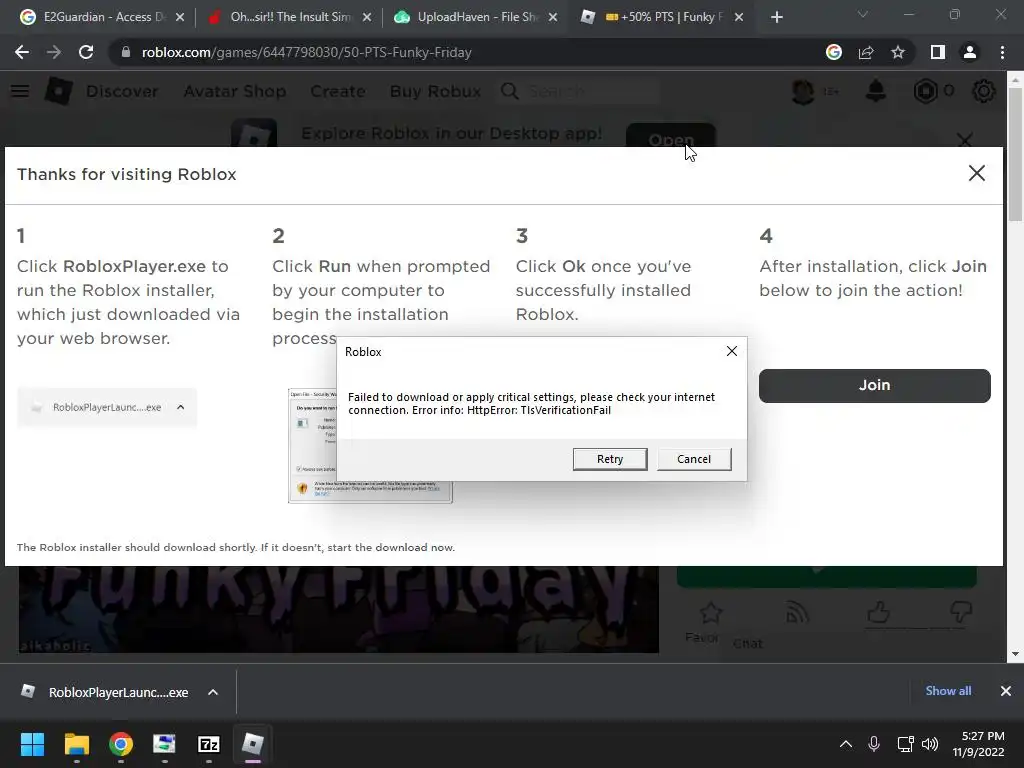Click the thumbs up like icon
This screenshot has width=1024, height=768.
(x=878, y=612)
